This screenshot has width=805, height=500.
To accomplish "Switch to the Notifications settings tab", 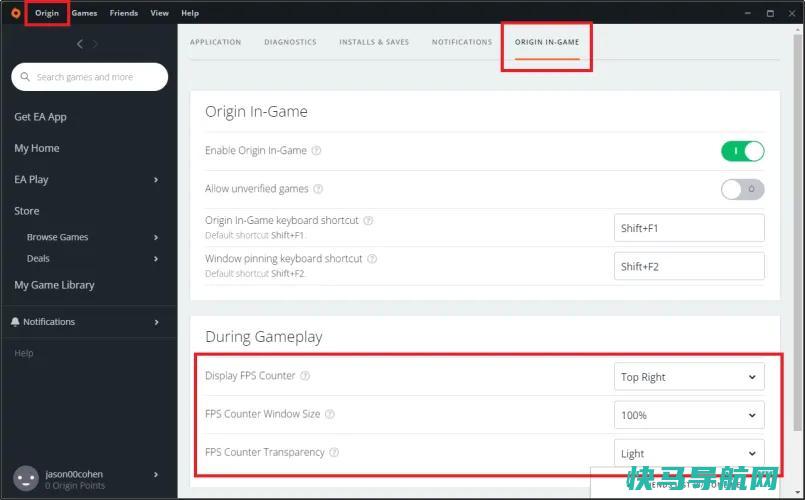I will (x=462, y=42).
